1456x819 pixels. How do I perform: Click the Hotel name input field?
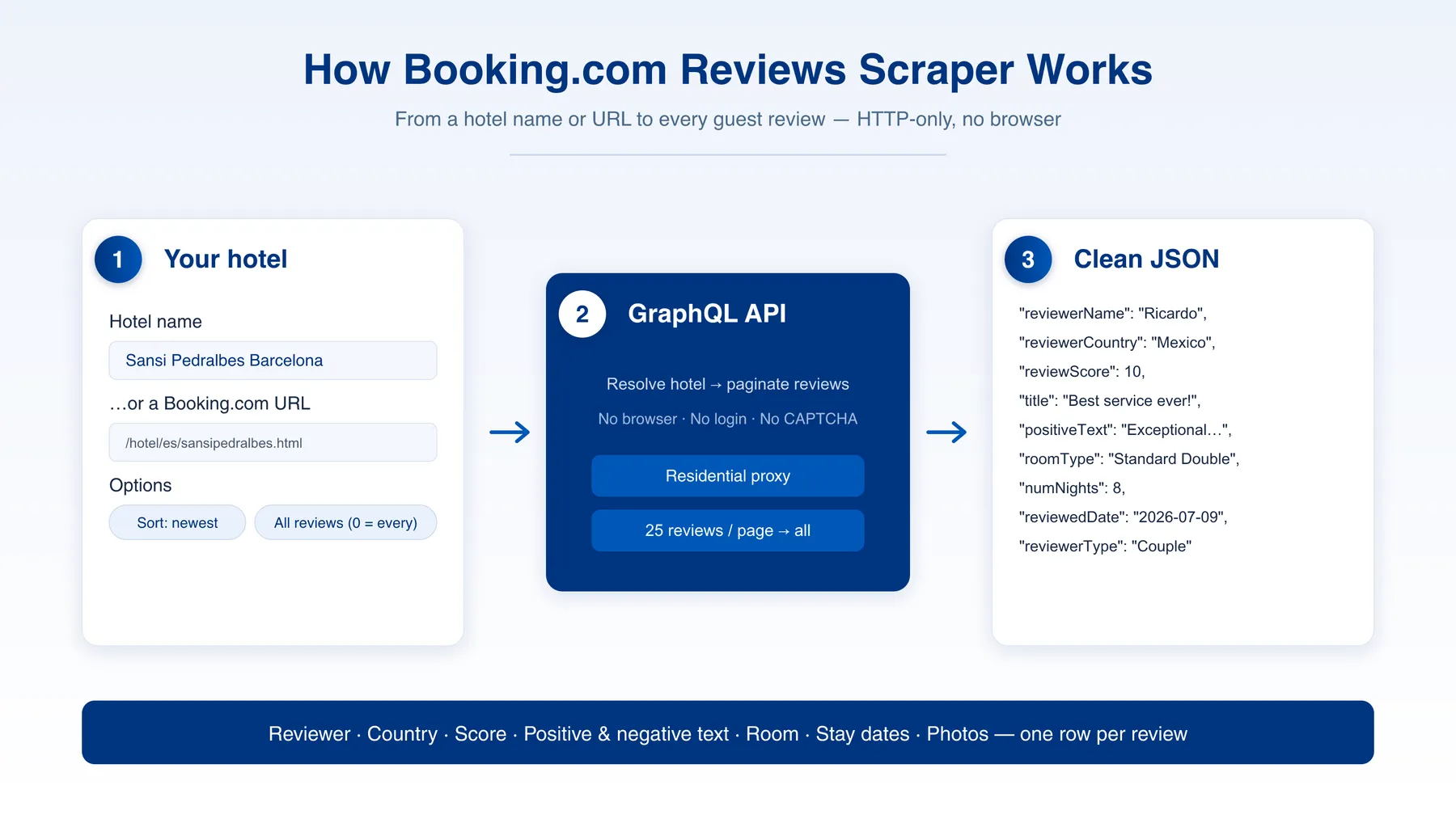pyautogui.click(x=273, y=361)
